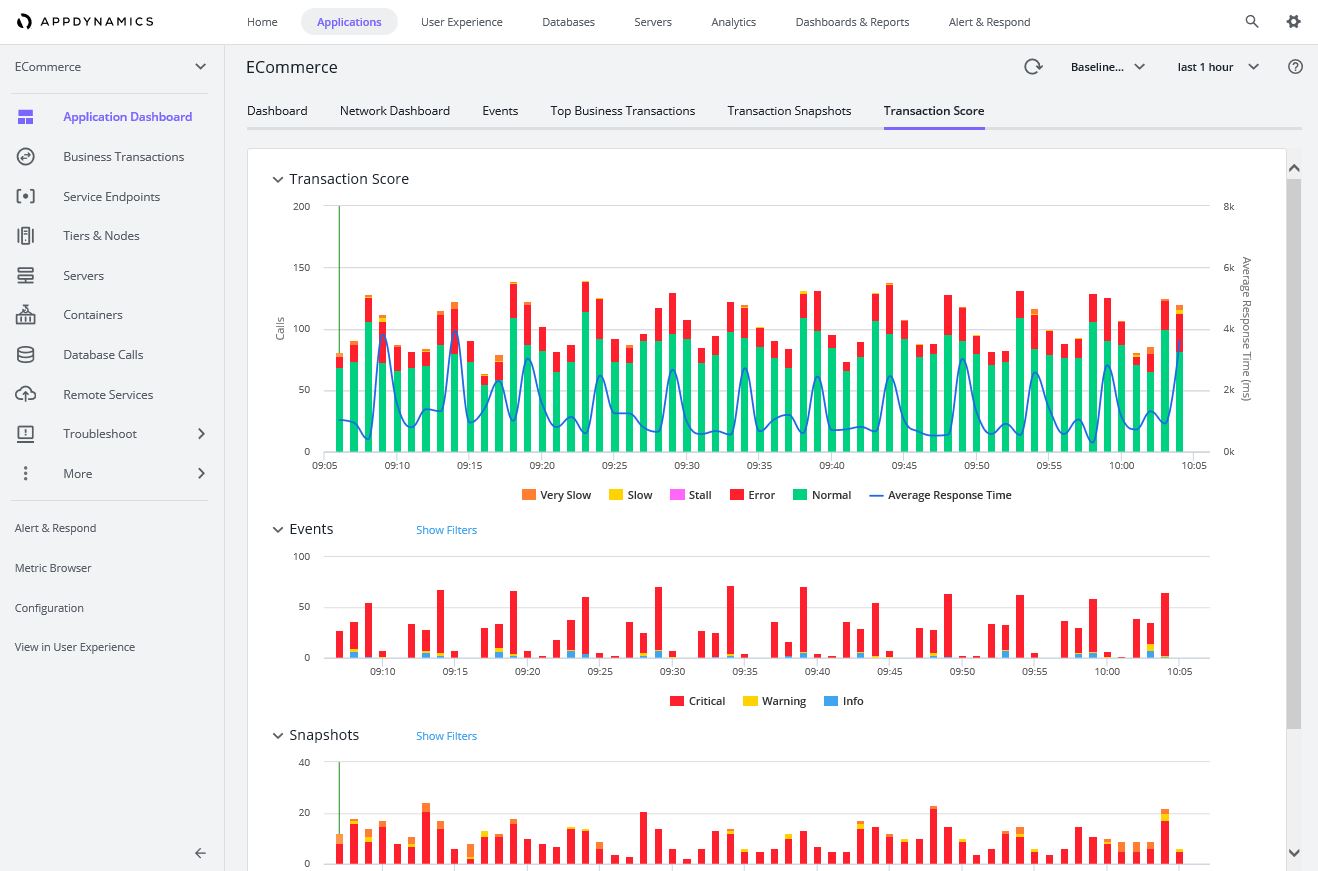The height and width of the screenshot is (871, 1318).
Task: Collapse the sidebar with the left arrow
Action: [200, 853]
